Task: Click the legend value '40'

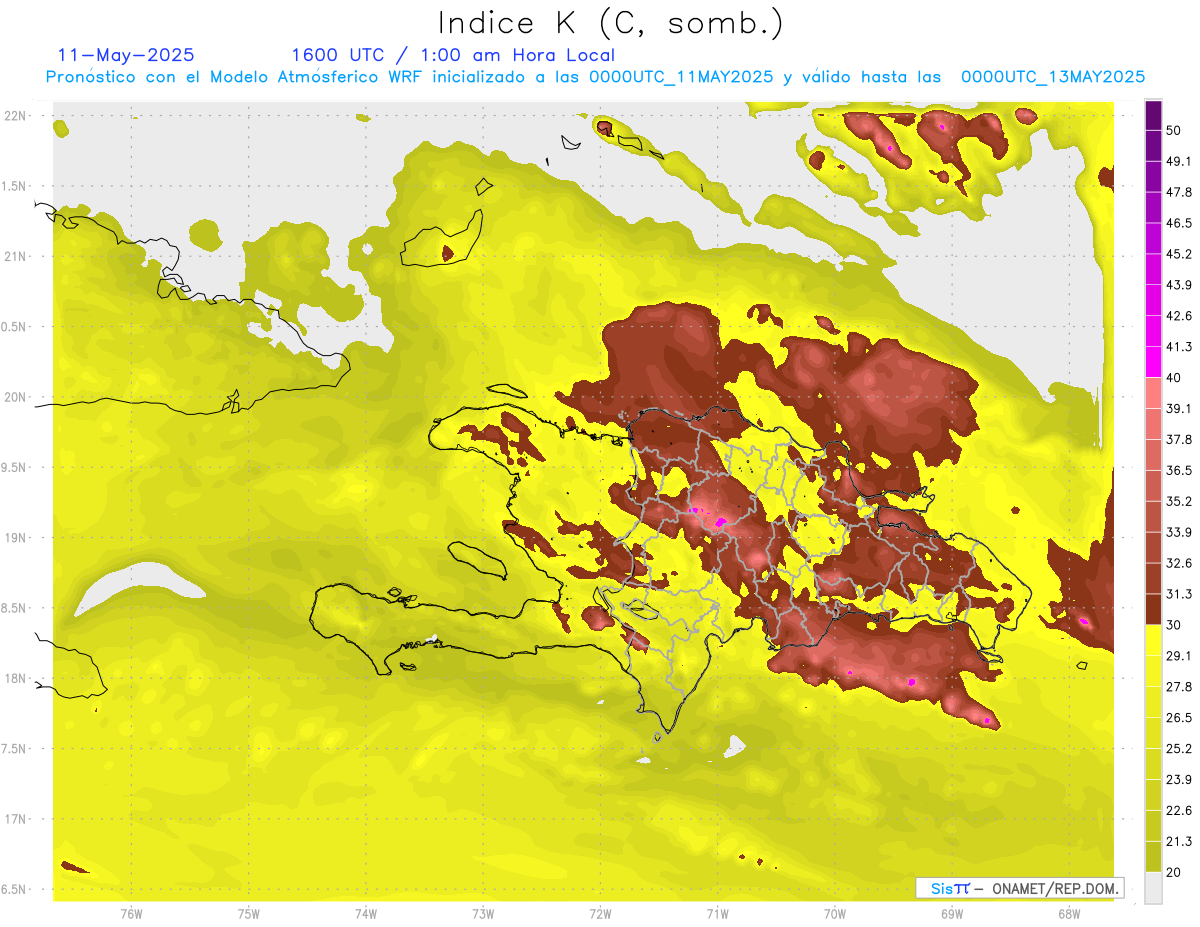Action: tap(1174, 377)
